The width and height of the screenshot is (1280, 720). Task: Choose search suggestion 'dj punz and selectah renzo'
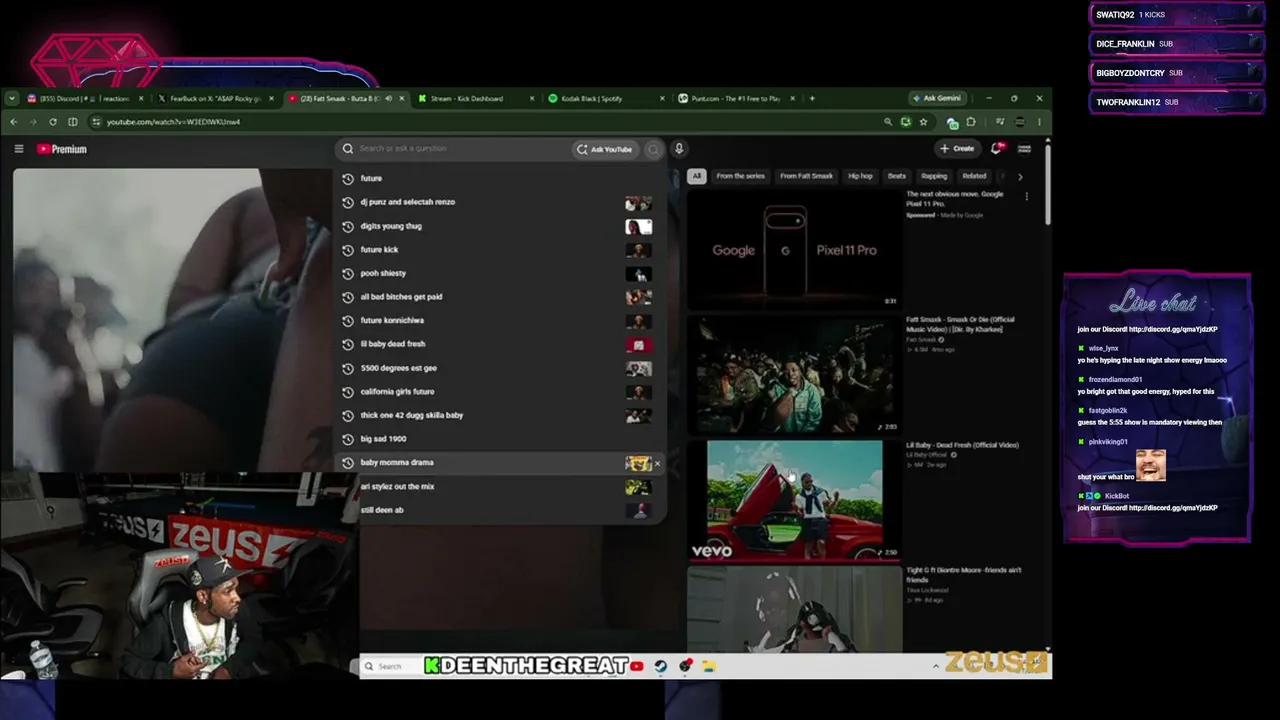pos(500,202)
